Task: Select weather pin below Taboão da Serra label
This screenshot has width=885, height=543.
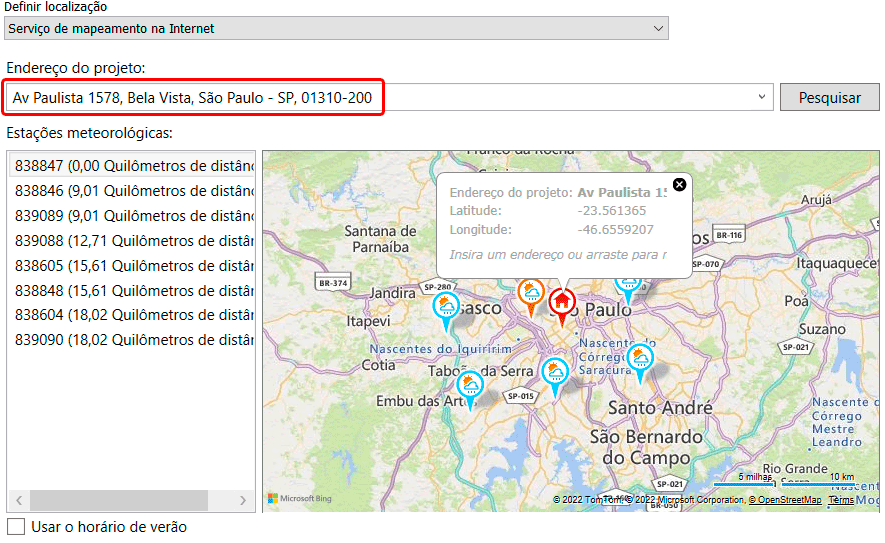Action: tap(554, 374)
